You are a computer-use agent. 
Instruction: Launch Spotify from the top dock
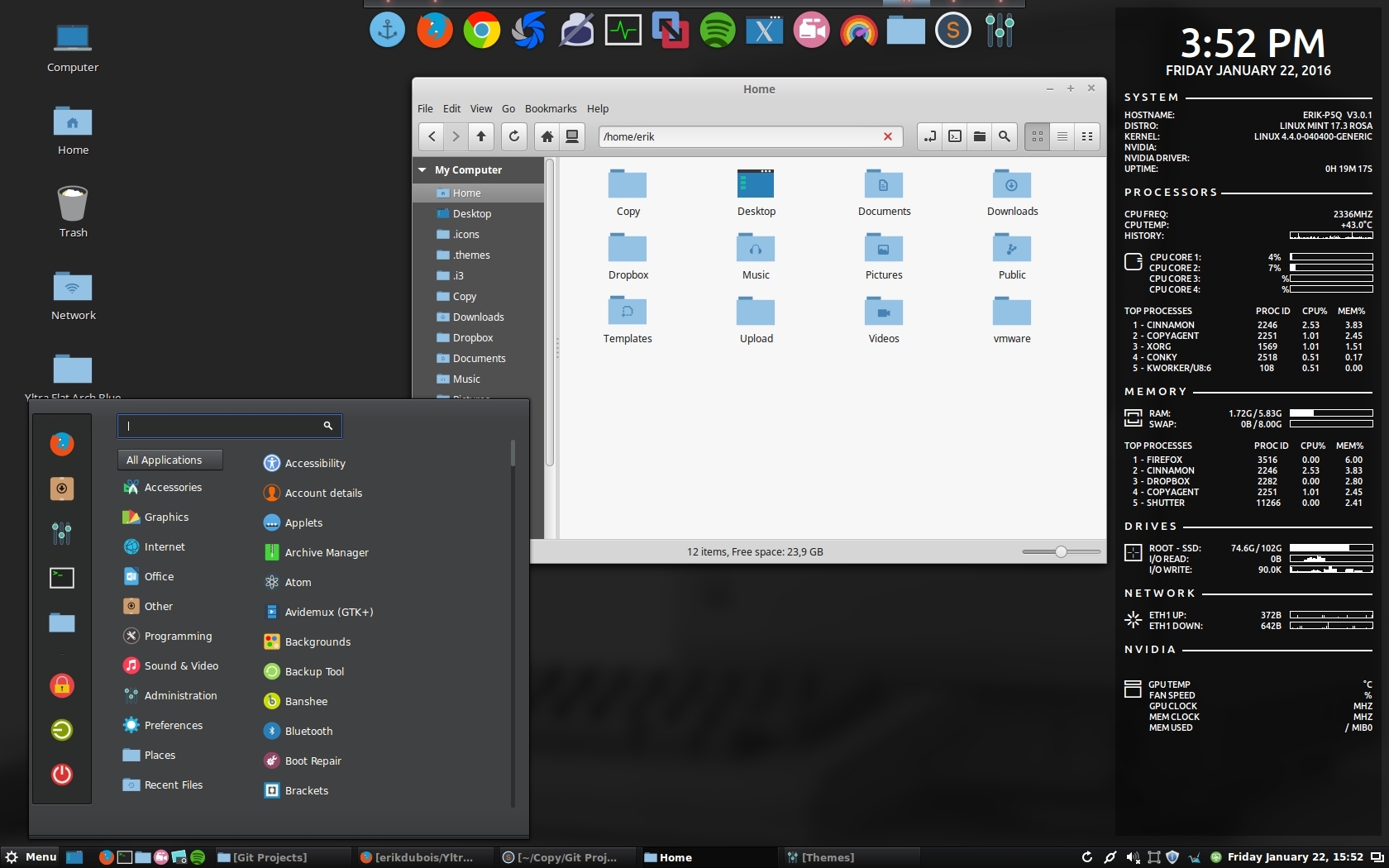click(717, 31)
